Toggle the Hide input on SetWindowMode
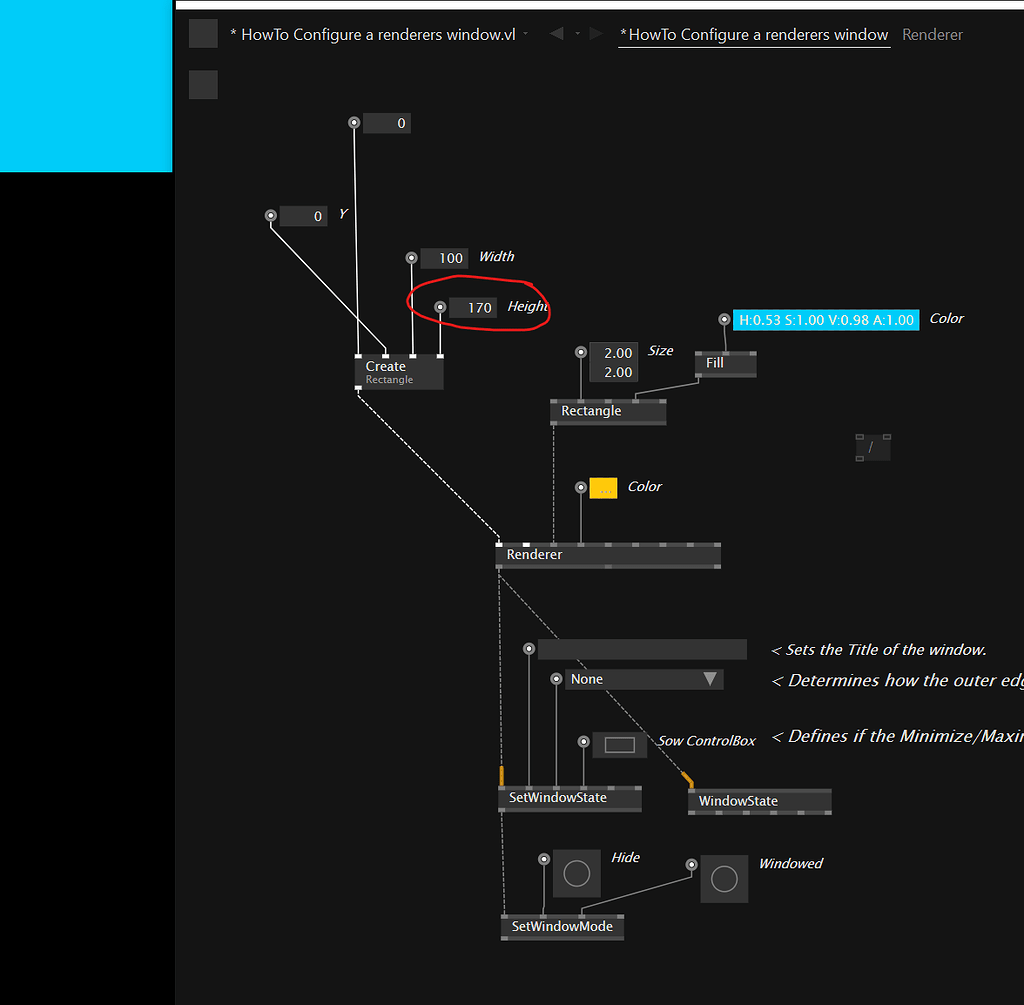Screen dimensions: 1024x1005 (576, 873)
